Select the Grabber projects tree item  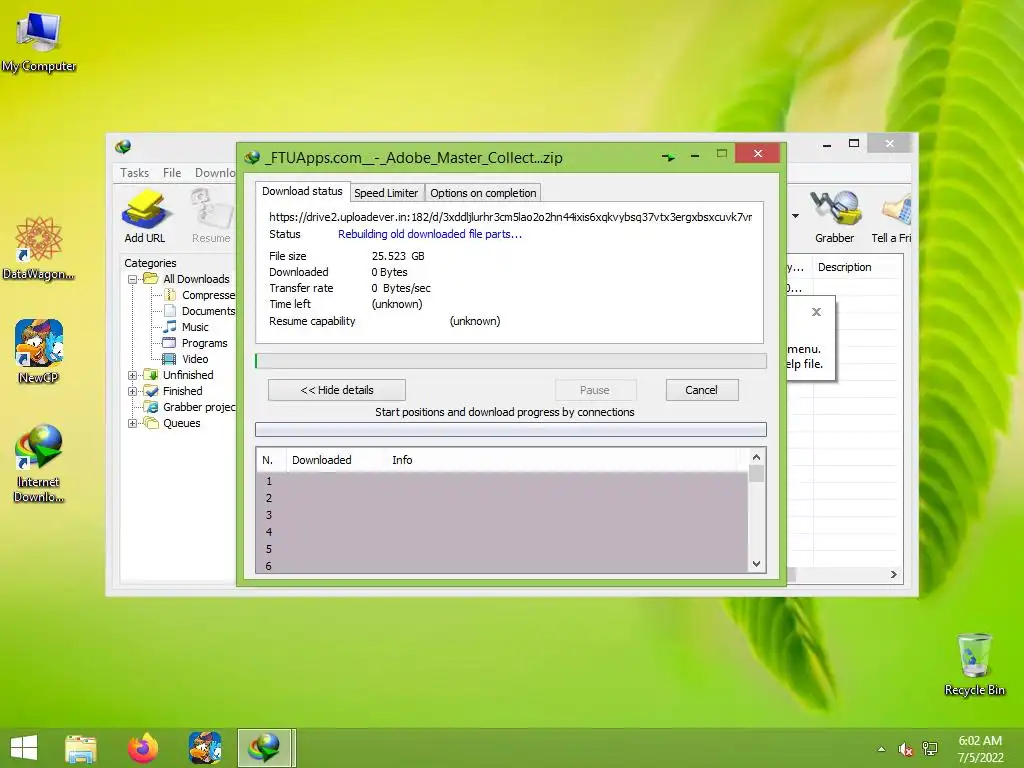point(191,407)
